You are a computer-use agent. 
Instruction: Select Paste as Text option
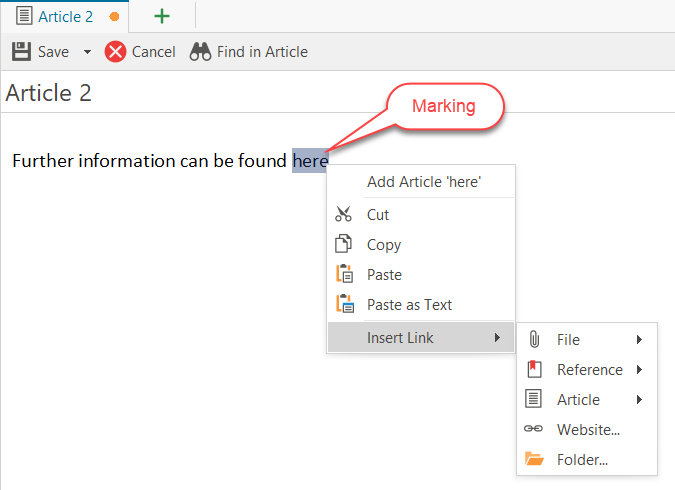409,305
